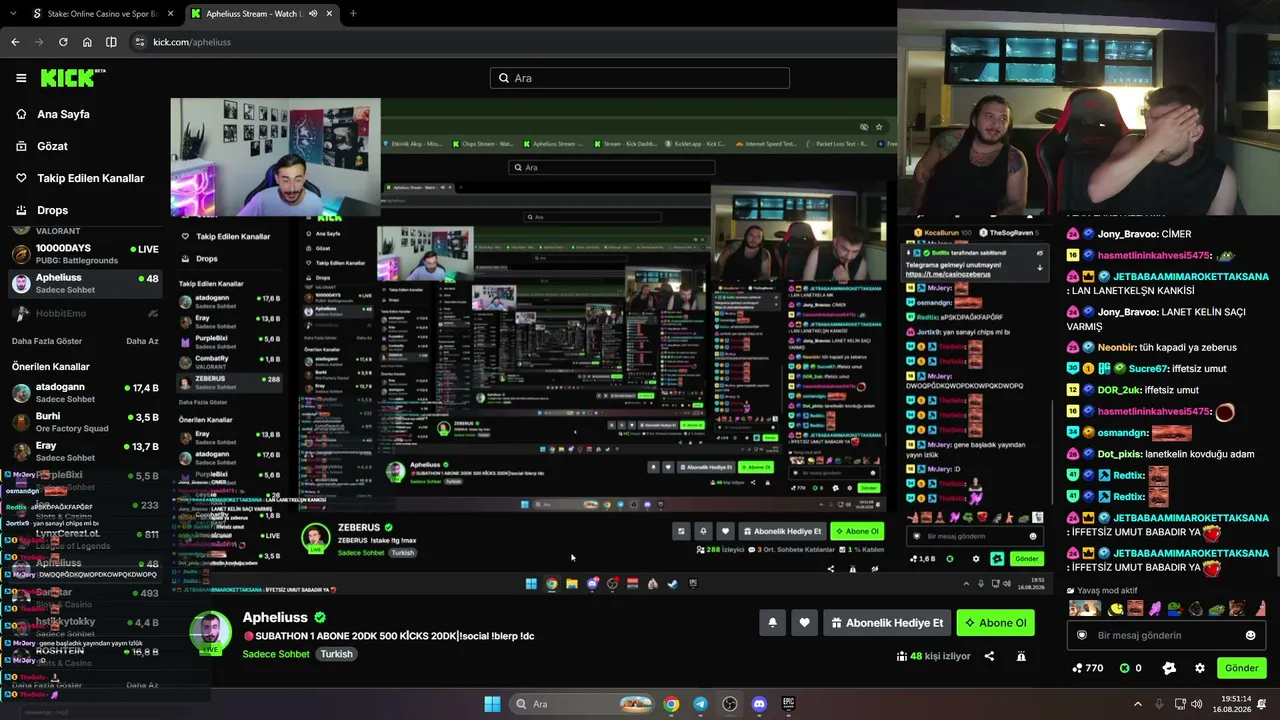Open the Kicks balance showing 0
Viewport: 1280px width, 720px height.
click(x=1130, y=668)
